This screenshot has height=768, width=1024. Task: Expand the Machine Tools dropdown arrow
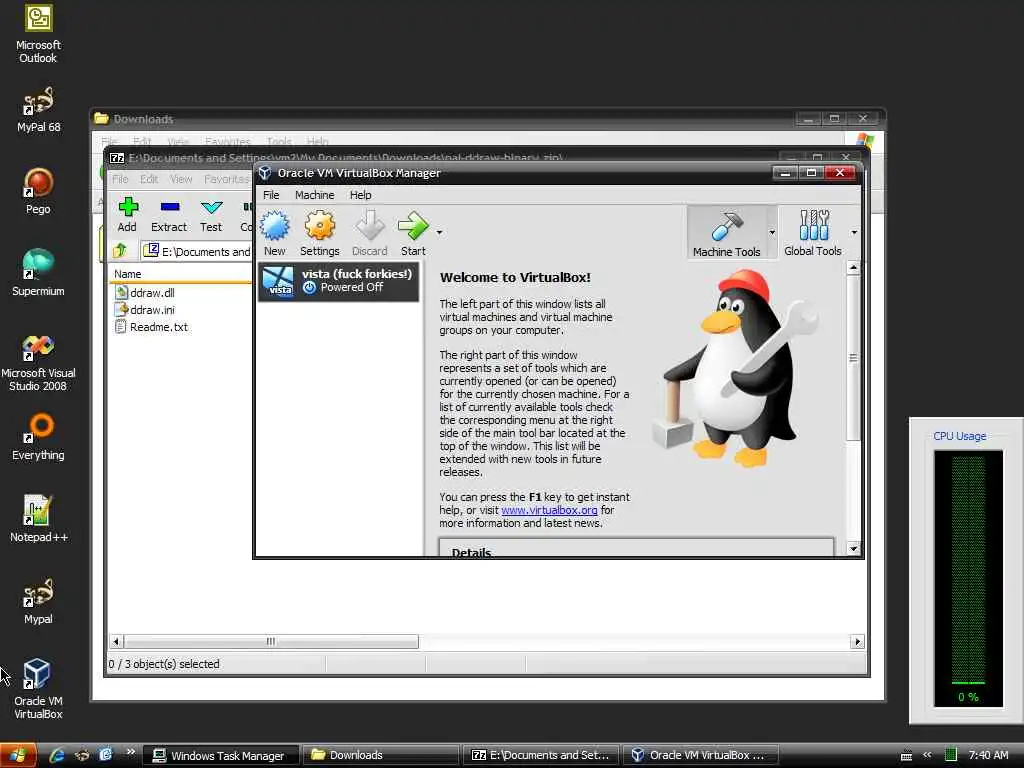[x=772, y=232]
